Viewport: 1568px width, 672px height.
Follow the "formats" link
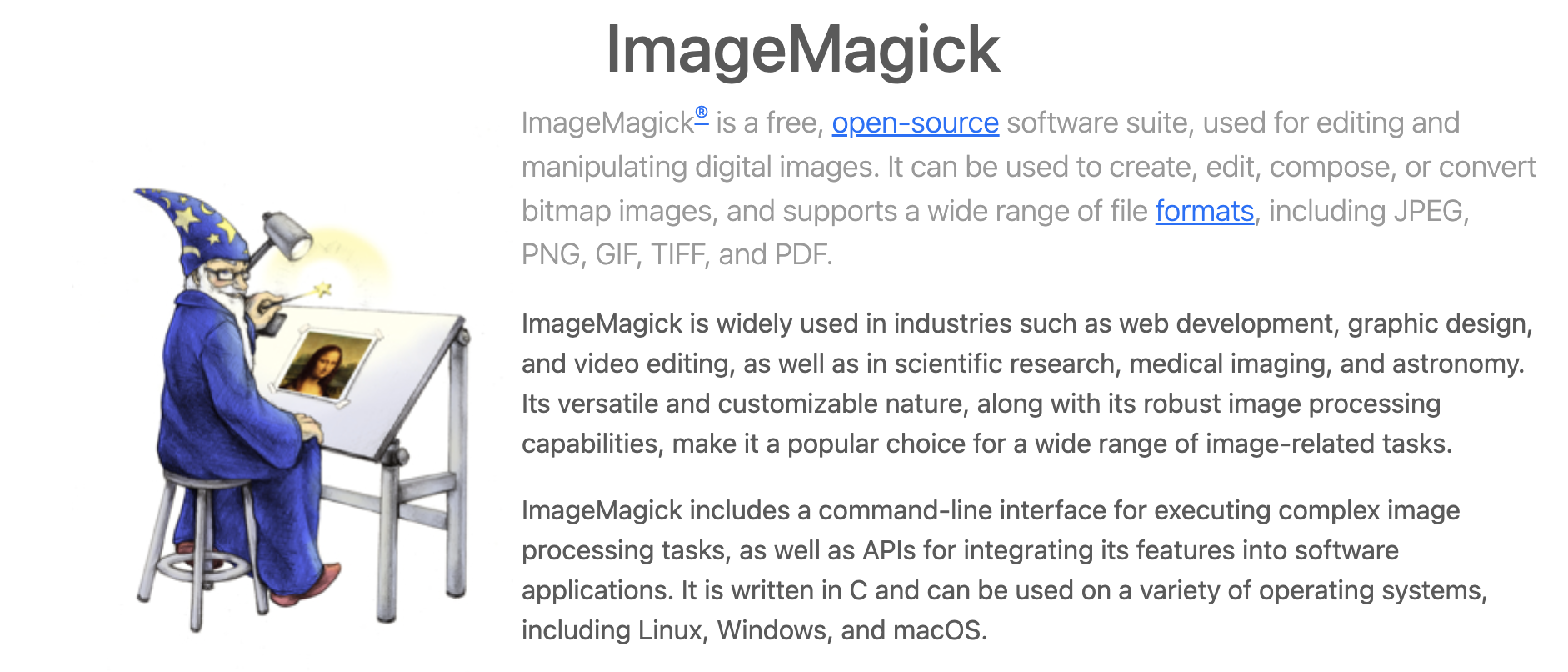click(x=1204, y=211)
